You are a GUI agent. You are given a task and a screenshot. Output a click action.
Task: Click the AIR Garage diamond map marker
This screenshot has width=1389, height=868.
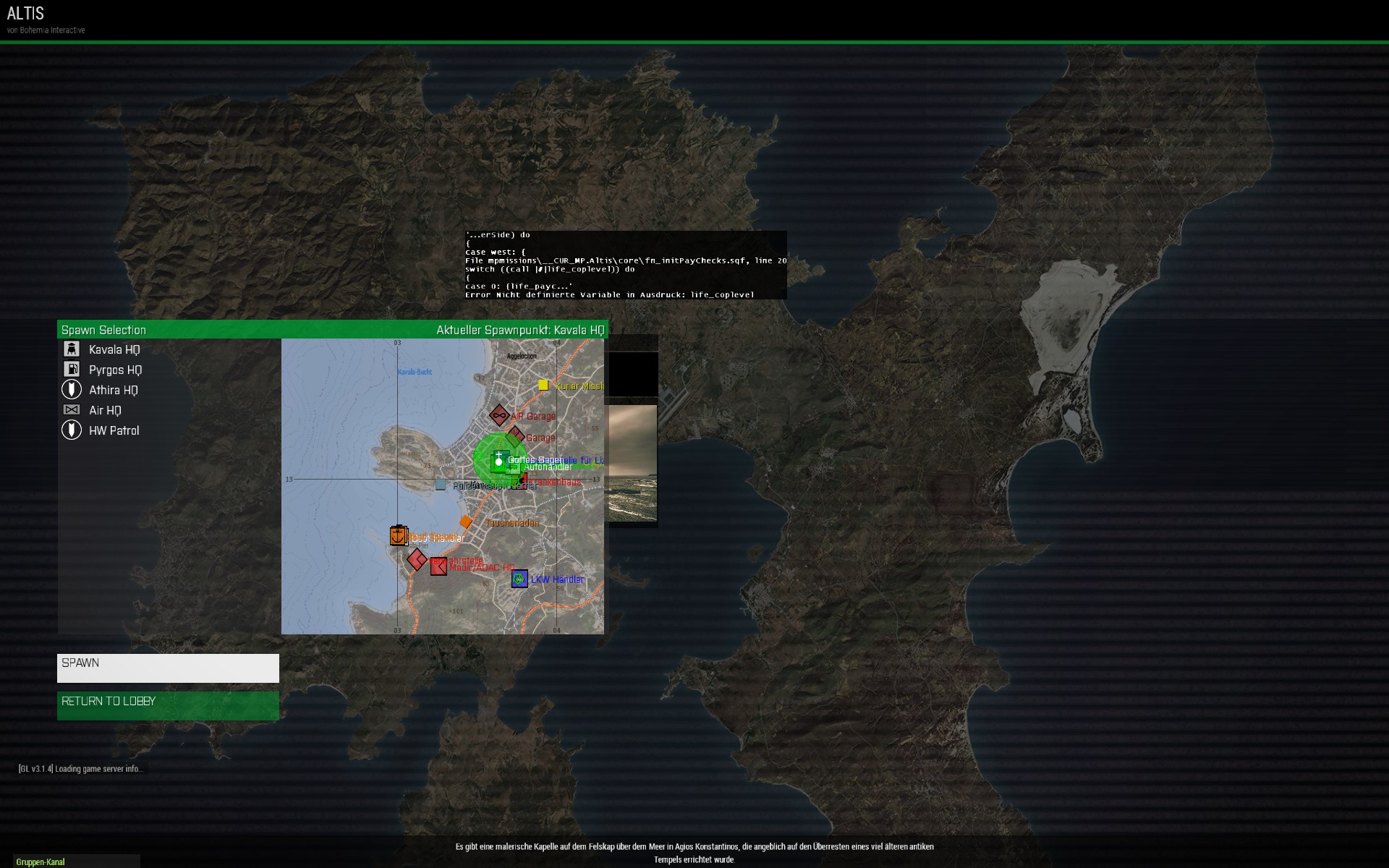pos(498,415)
